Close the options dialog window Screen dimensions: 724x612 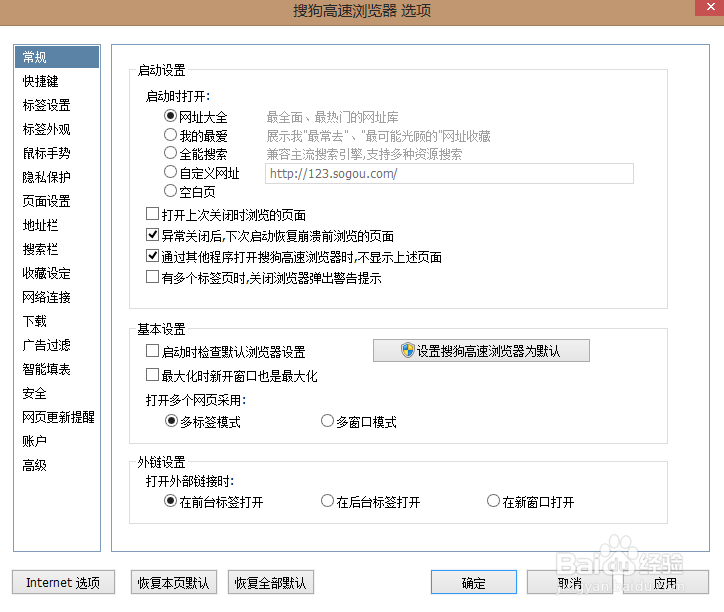point(710,7)
